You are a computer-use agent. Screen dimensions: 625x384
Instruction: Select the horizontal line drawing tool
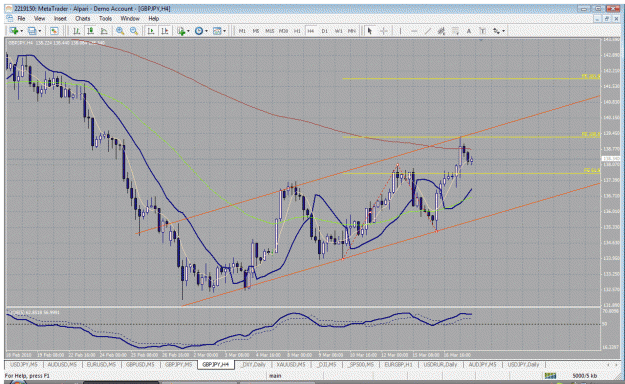414,31
